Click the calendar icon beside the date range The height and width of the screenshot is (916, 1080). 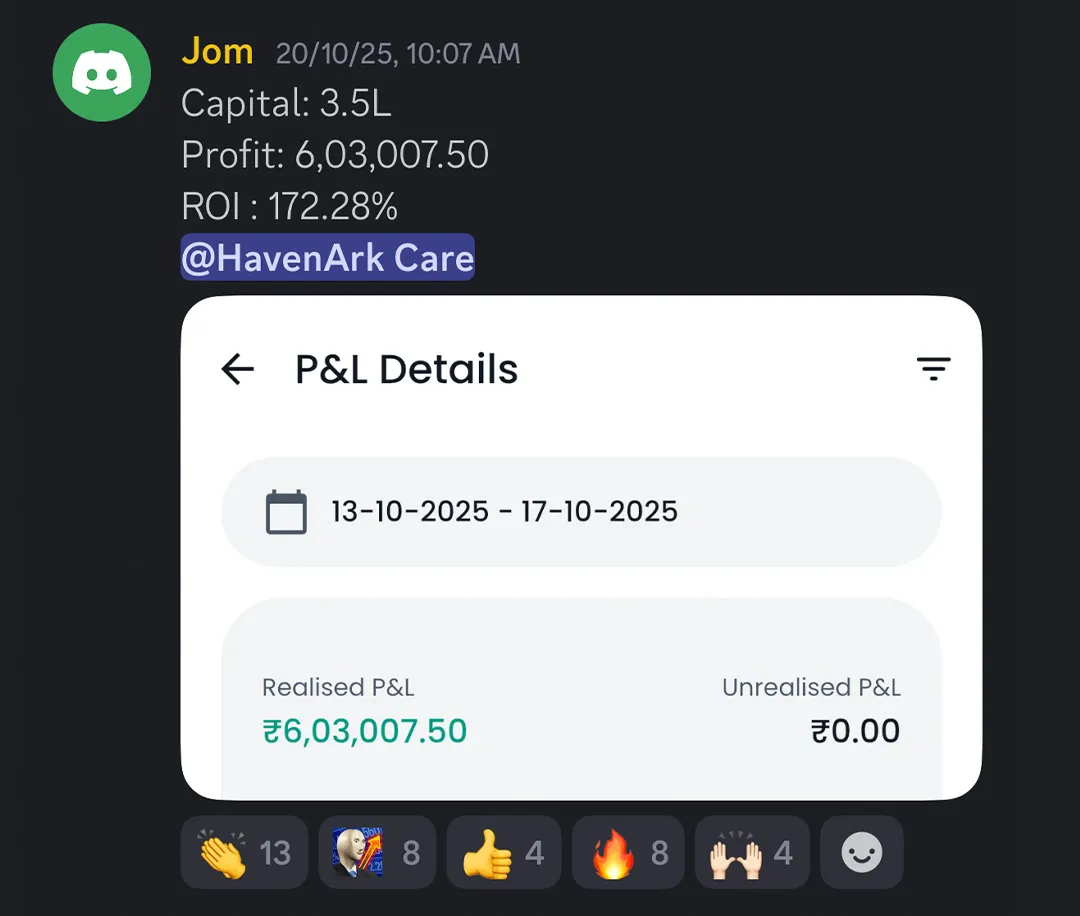[286, 512]
